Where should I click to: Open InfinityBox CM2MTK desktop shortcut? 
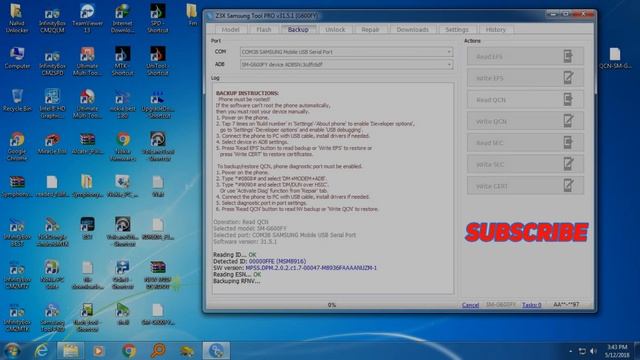click(17, 318)
